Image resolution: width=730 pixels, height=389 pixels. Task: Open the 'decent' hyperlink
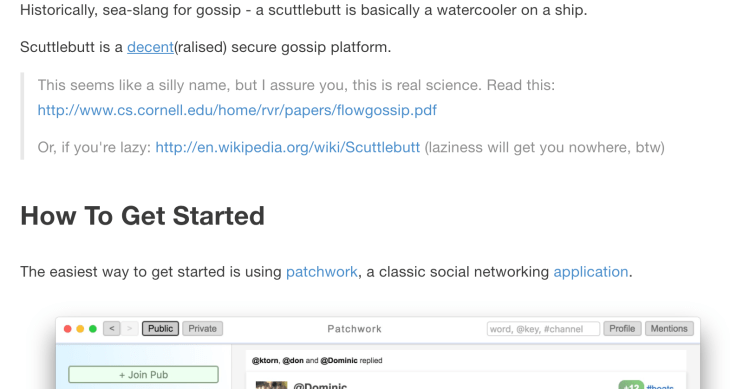(x=150, y=47)
